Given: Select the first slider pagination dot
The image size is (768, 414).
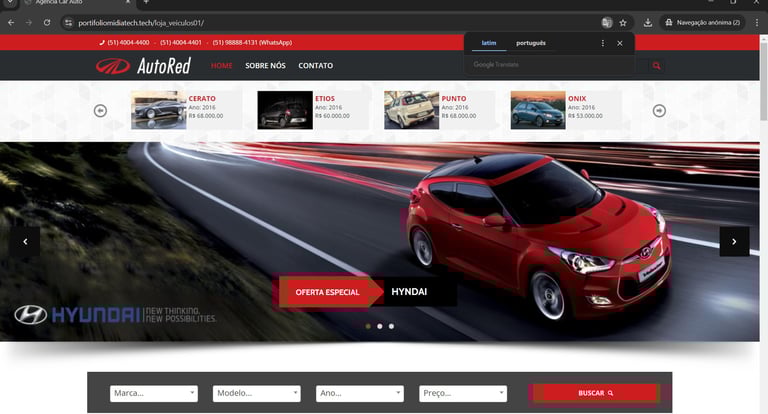Looking at the screenshot, I should (368, 326).
